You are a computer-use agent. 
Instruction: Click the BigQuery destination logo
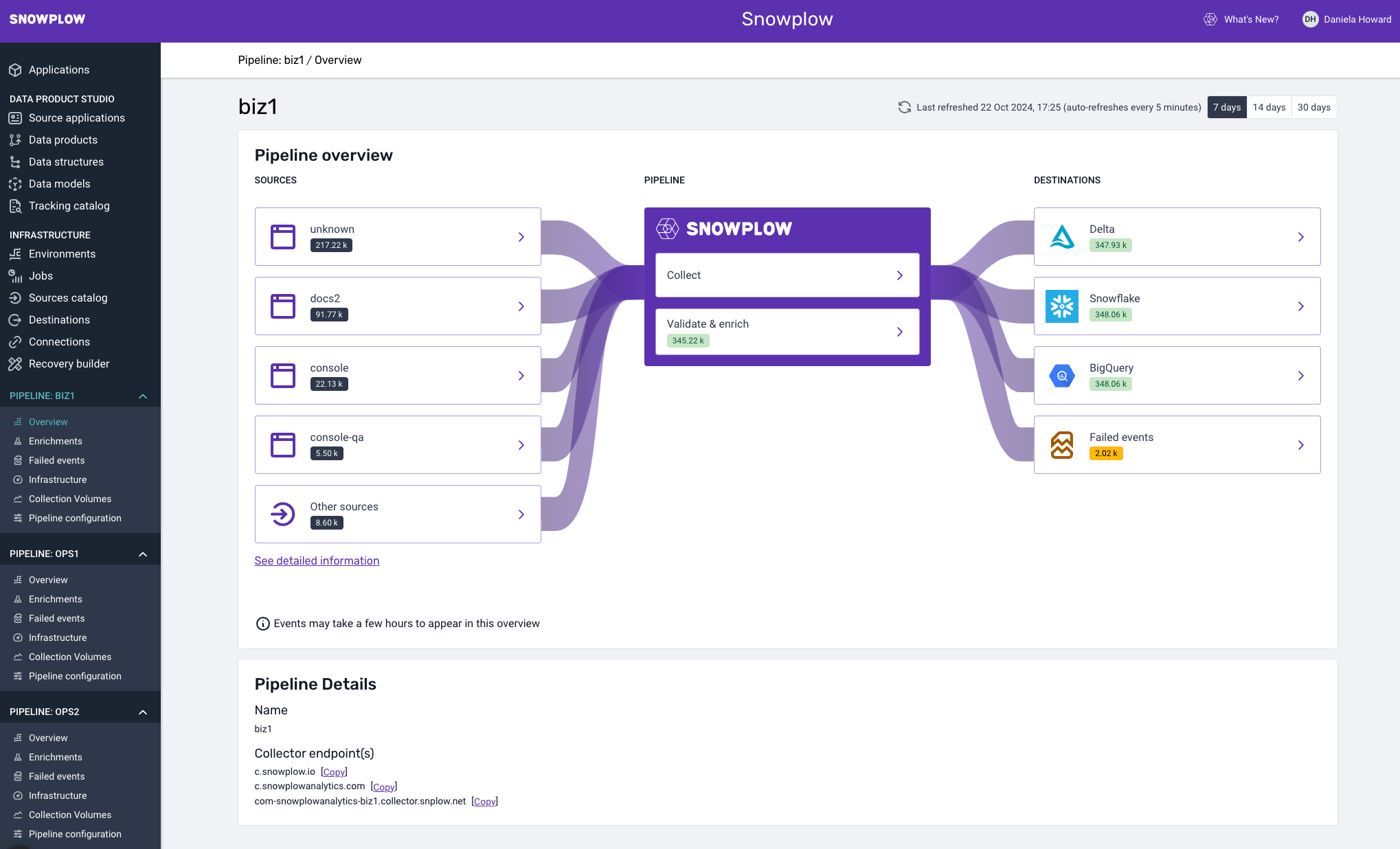[x=1062, y=376]
